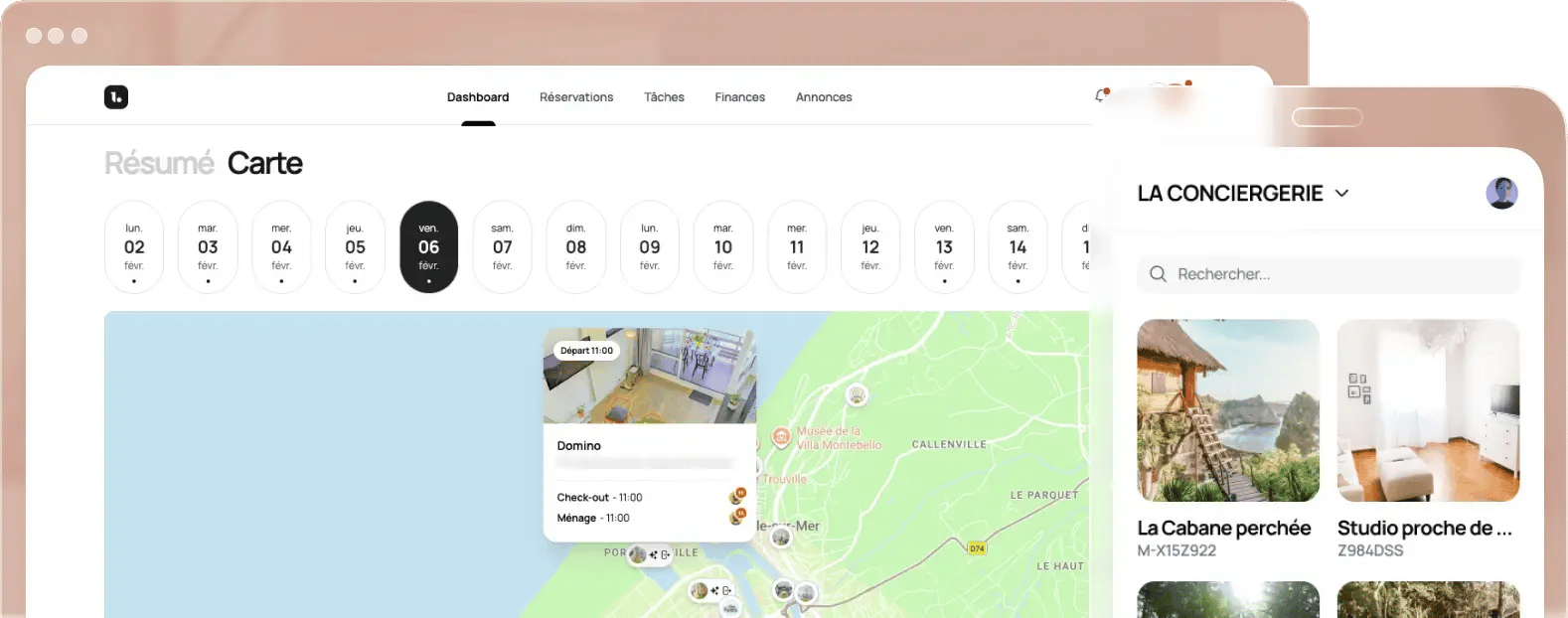Pick jeu. 12 févr. date pill
Viewport: 1568px width, 618px height.
point(870,247)
